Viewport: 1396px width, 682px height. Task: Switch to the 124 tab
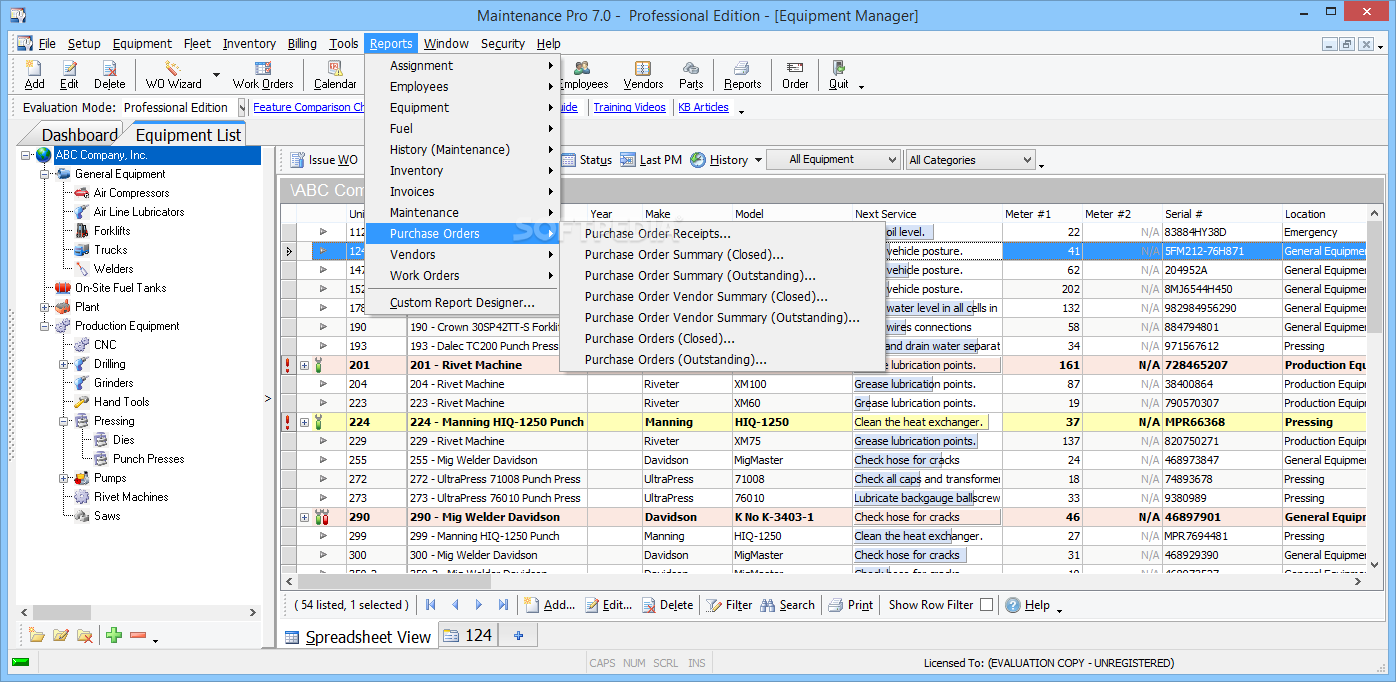coord(468,635)
